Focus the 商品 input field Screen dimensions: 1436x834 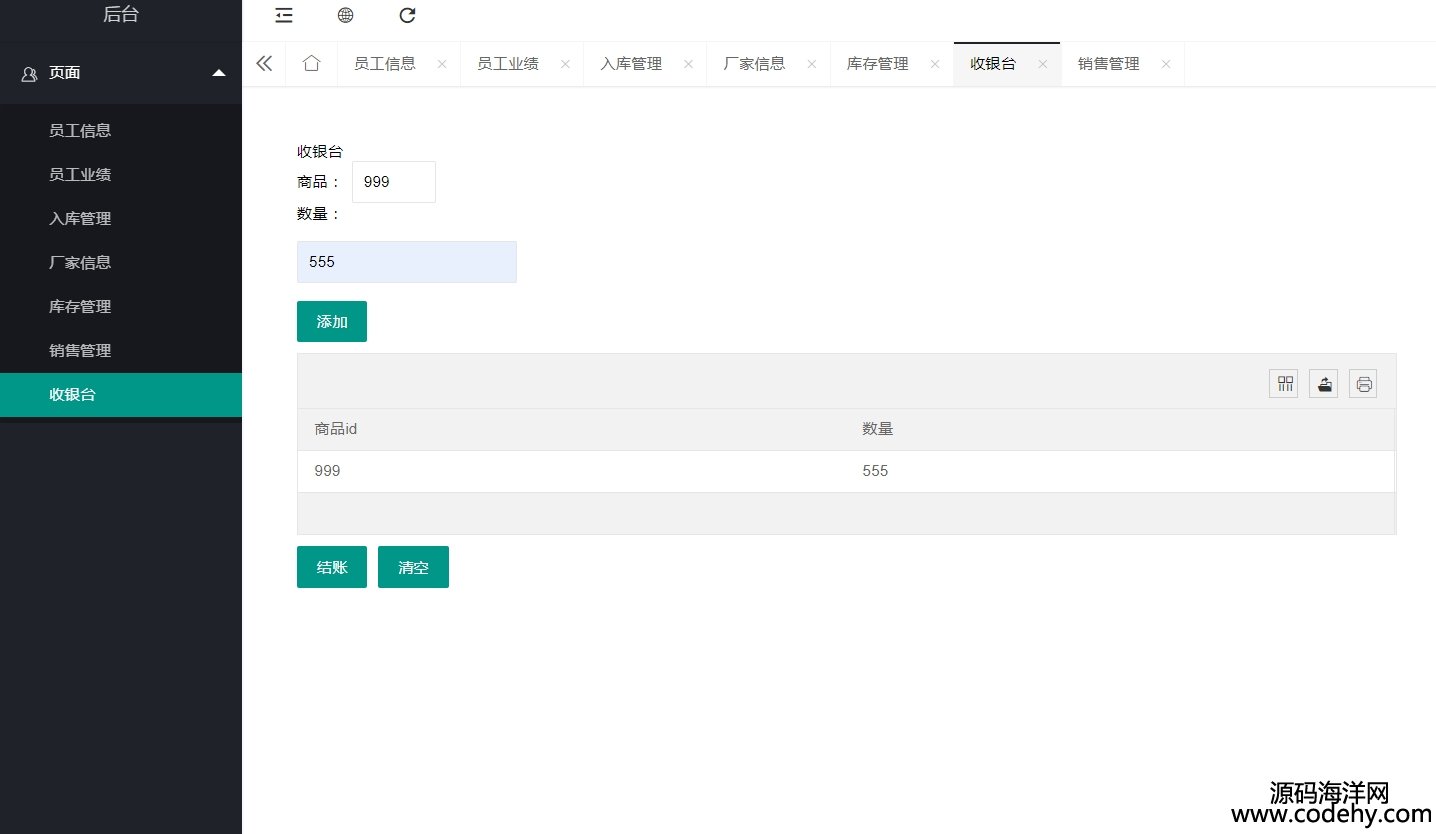pyautogui.click(x=394, y=182)
